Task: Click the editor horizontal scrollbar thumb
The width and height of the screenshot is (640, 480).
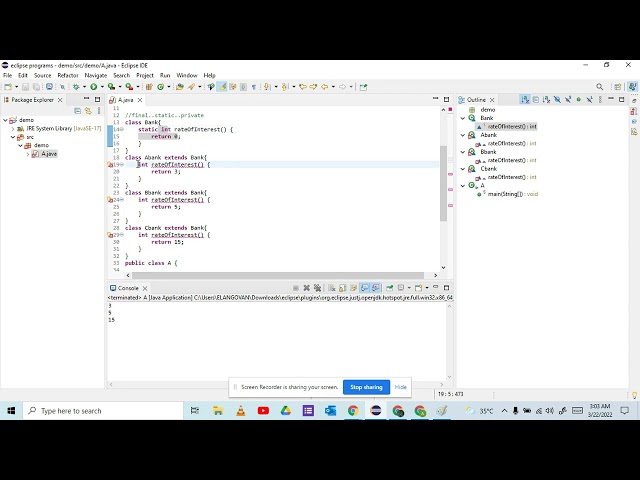Action: tap(278, 276)
